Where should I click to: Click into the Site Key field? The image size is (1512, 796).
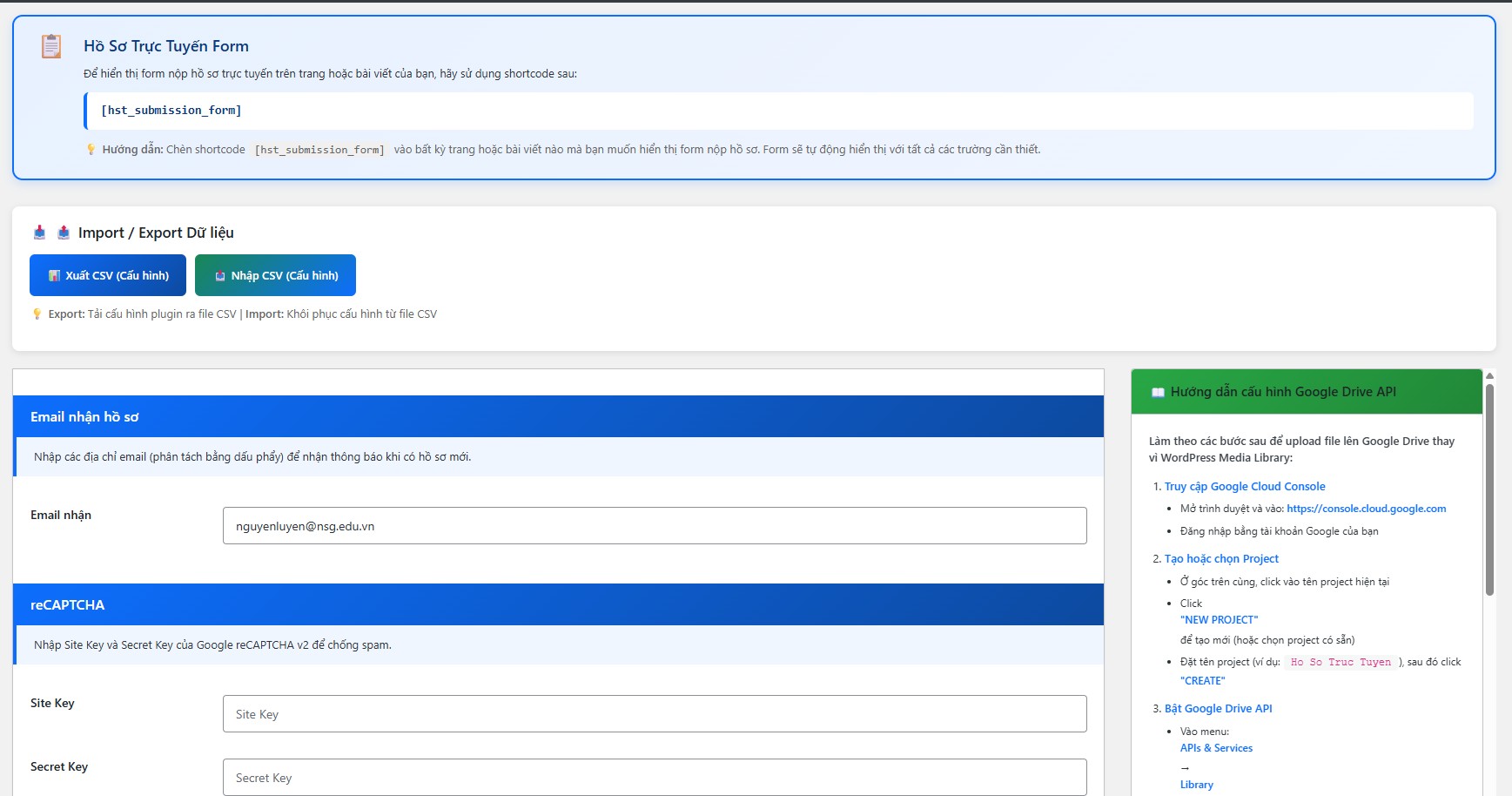point(654,714)
